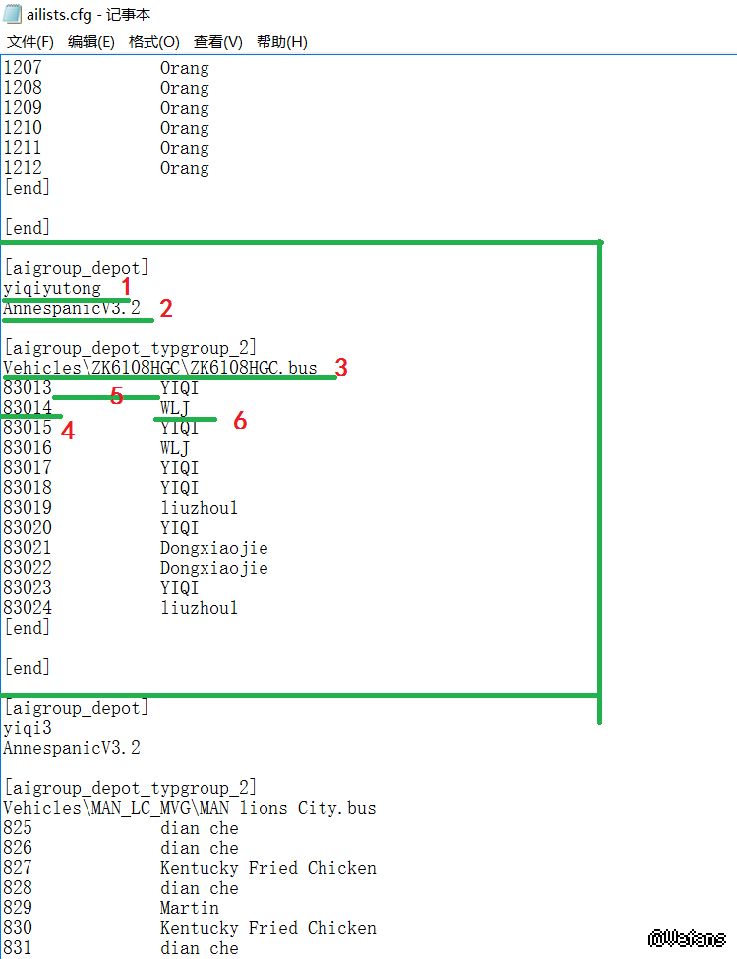Screen dimensions: 737x959
Task: Click Martin in row 829
Action: click(x=189, y=908)
